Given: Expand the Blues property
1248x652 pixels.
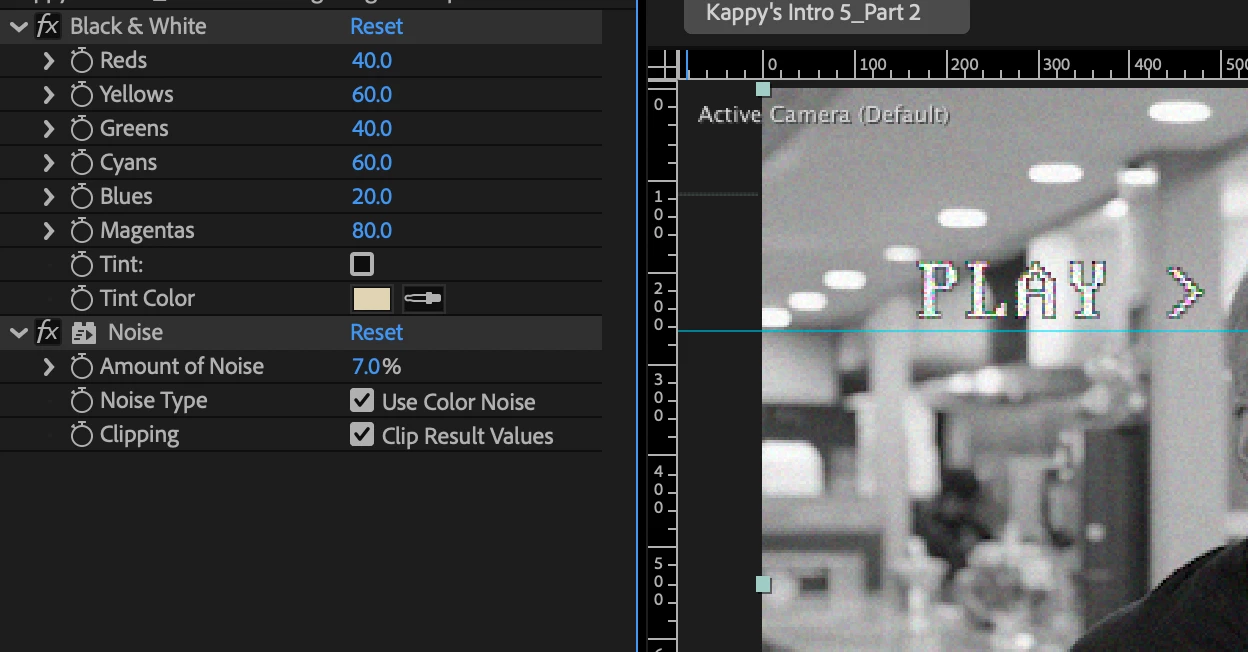Looking at the screenshot, I should point(48,197).
